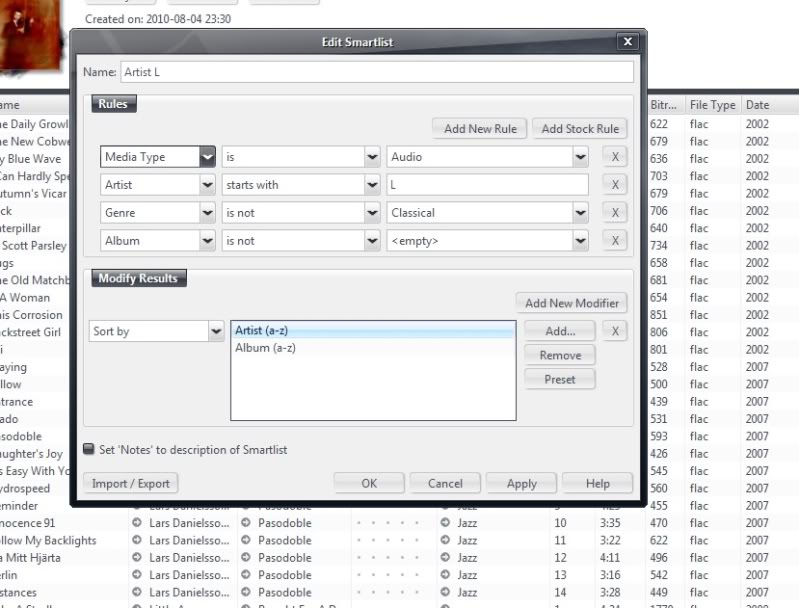This screenshot has height=608, width=799.
Task: Click genre link icon beside Jazz, track 10
Action: pos(445,523)
